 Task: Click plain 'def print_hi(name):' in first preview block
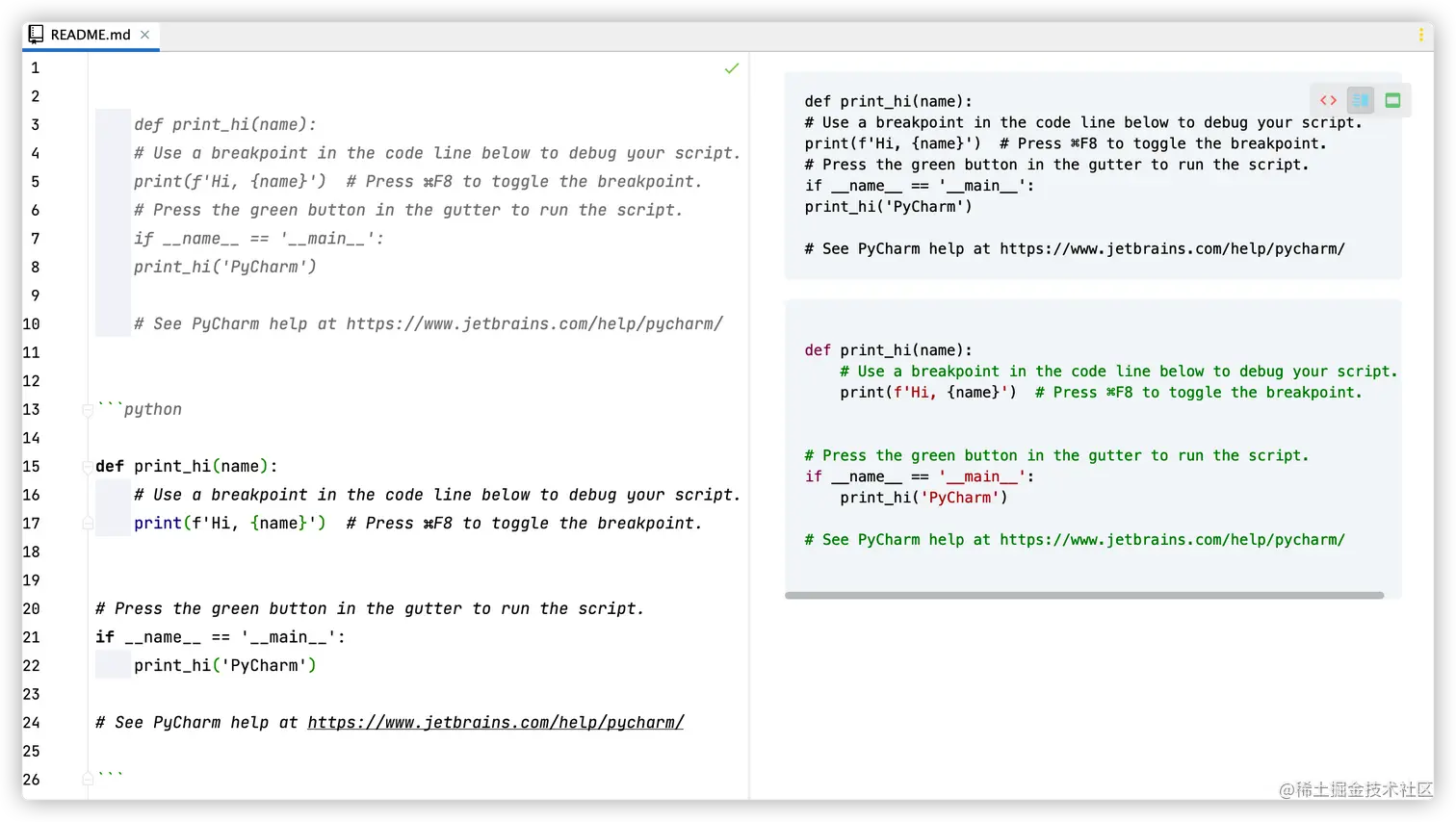pos(889,101)
